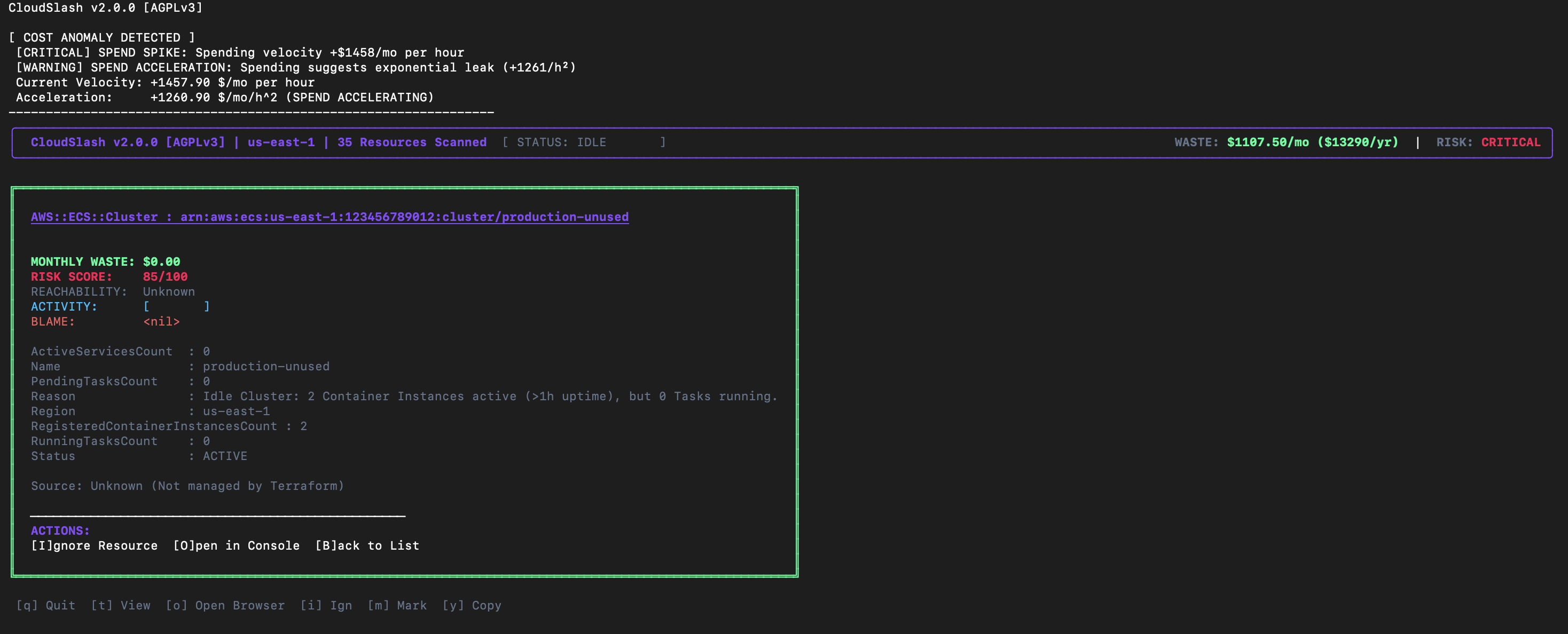Click the Reason idle cluster description
The image size is (1568, 634).
coord(489,396)
